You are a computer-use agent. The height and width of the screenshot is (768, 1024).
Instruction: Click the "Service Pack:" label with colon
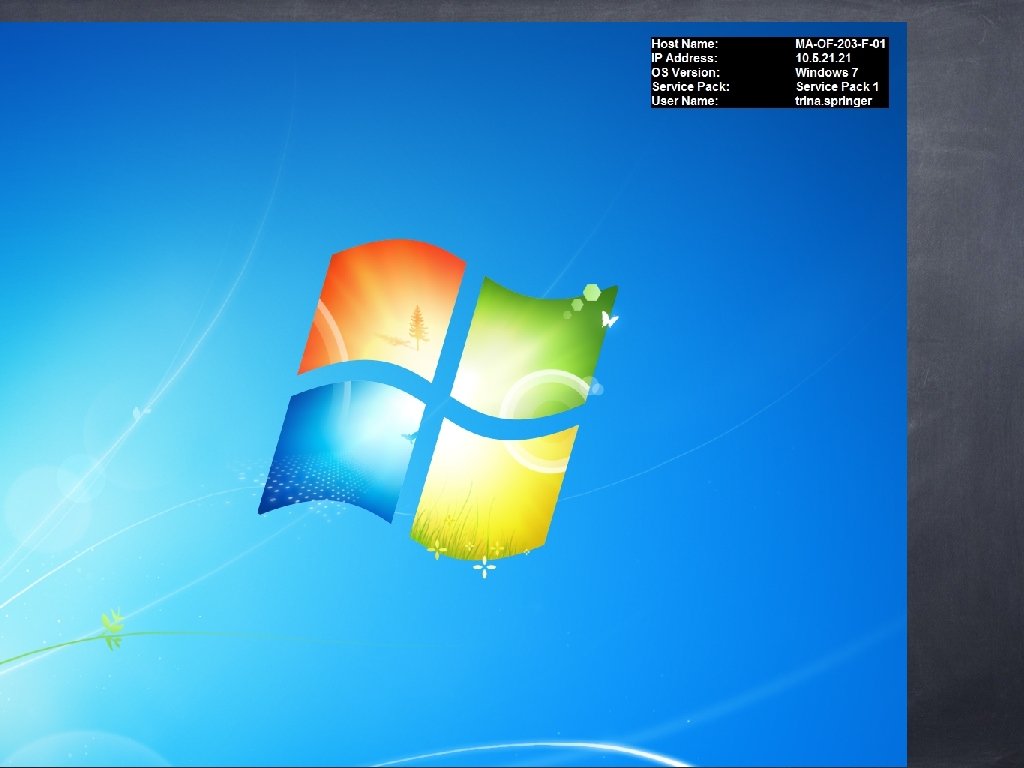point(690,86)
